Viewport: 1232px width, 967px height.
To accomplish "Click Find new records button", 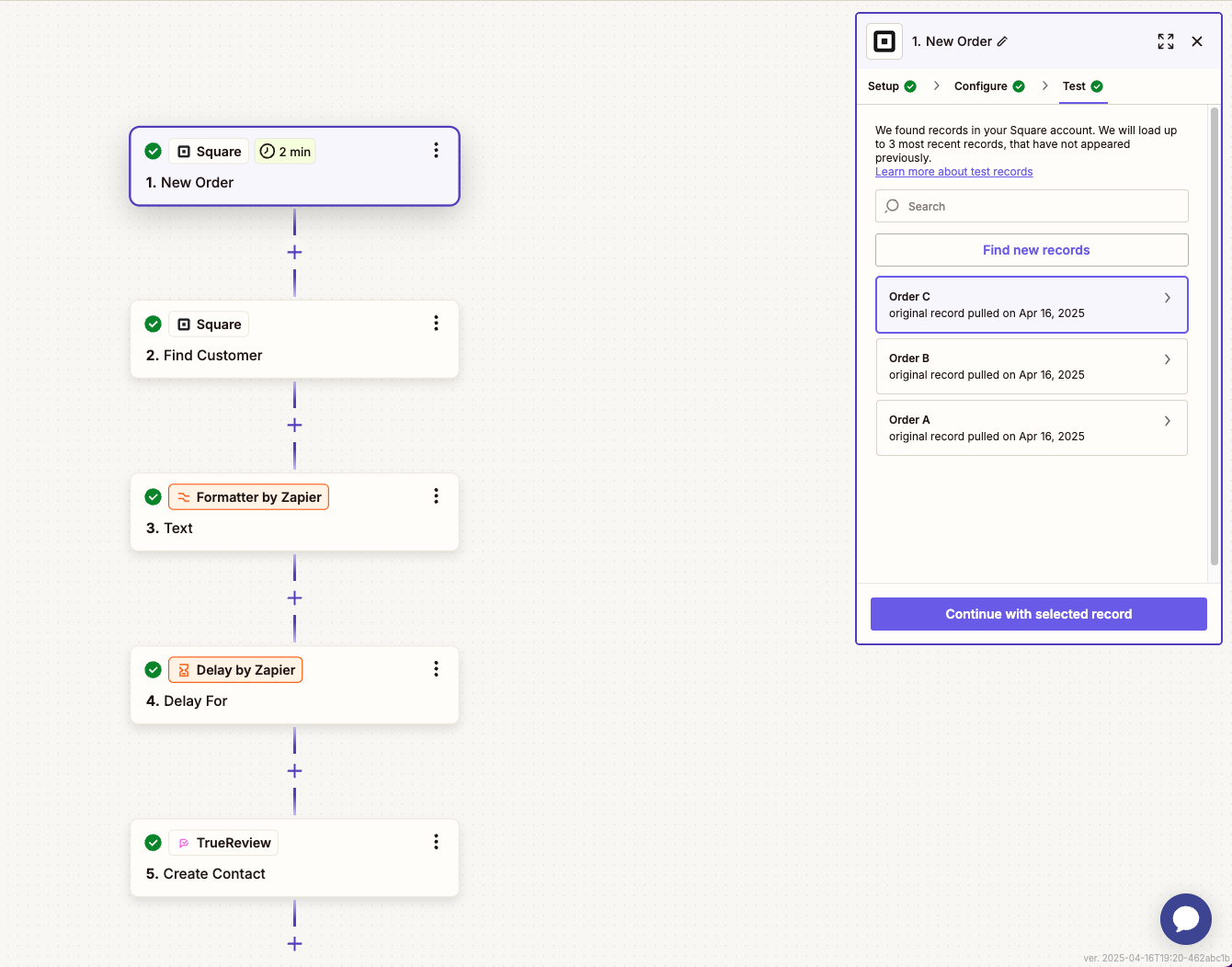I will [1032, 250].
